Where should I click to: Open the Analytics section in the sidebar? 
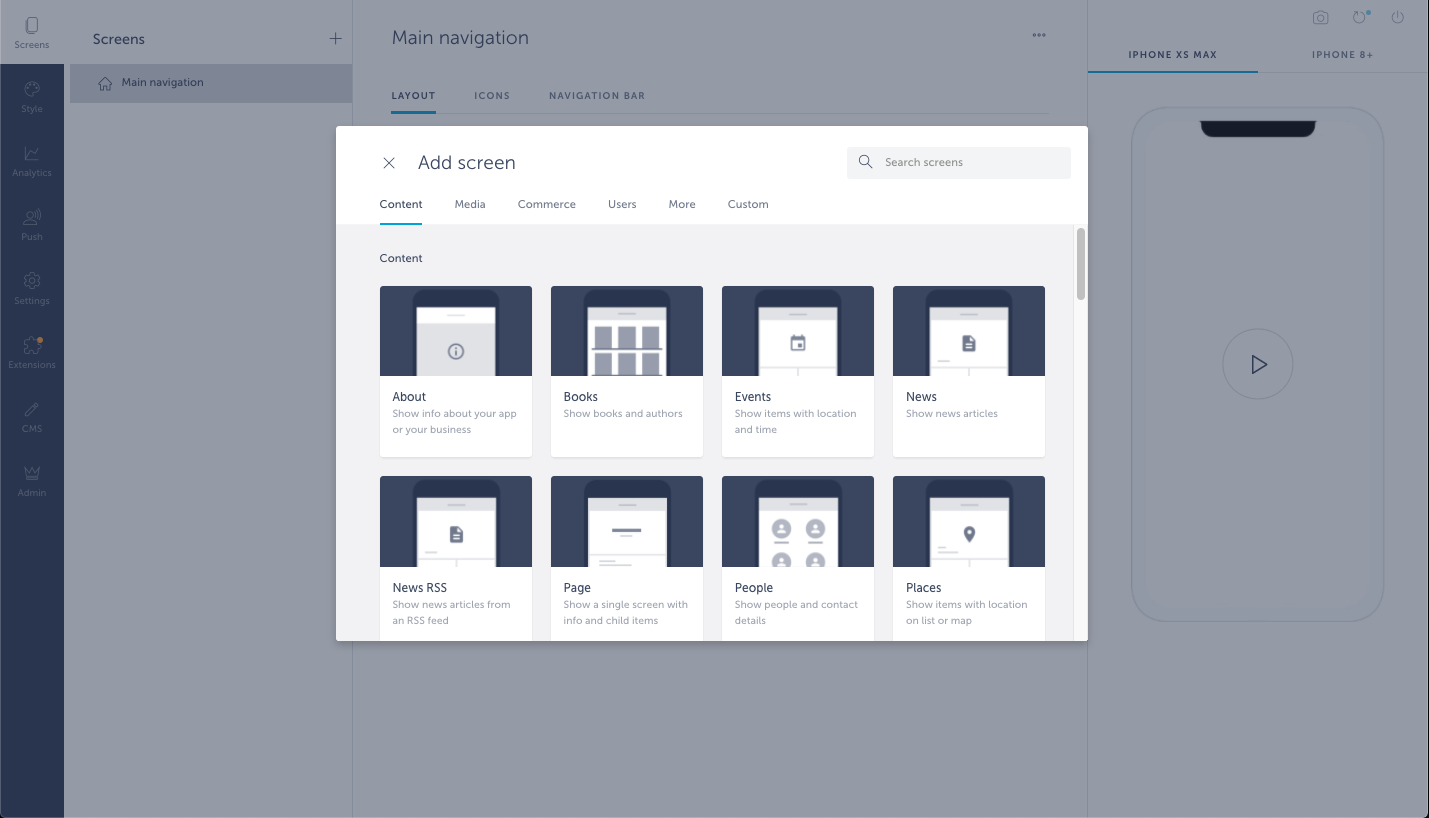coord(31,161)
